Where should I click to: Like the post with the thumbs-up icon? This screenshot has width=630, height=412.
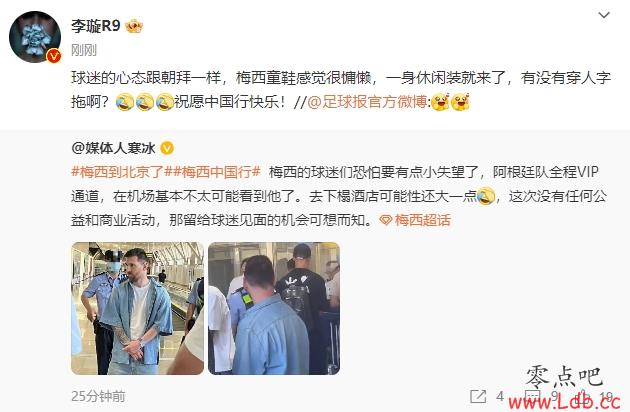584,396
